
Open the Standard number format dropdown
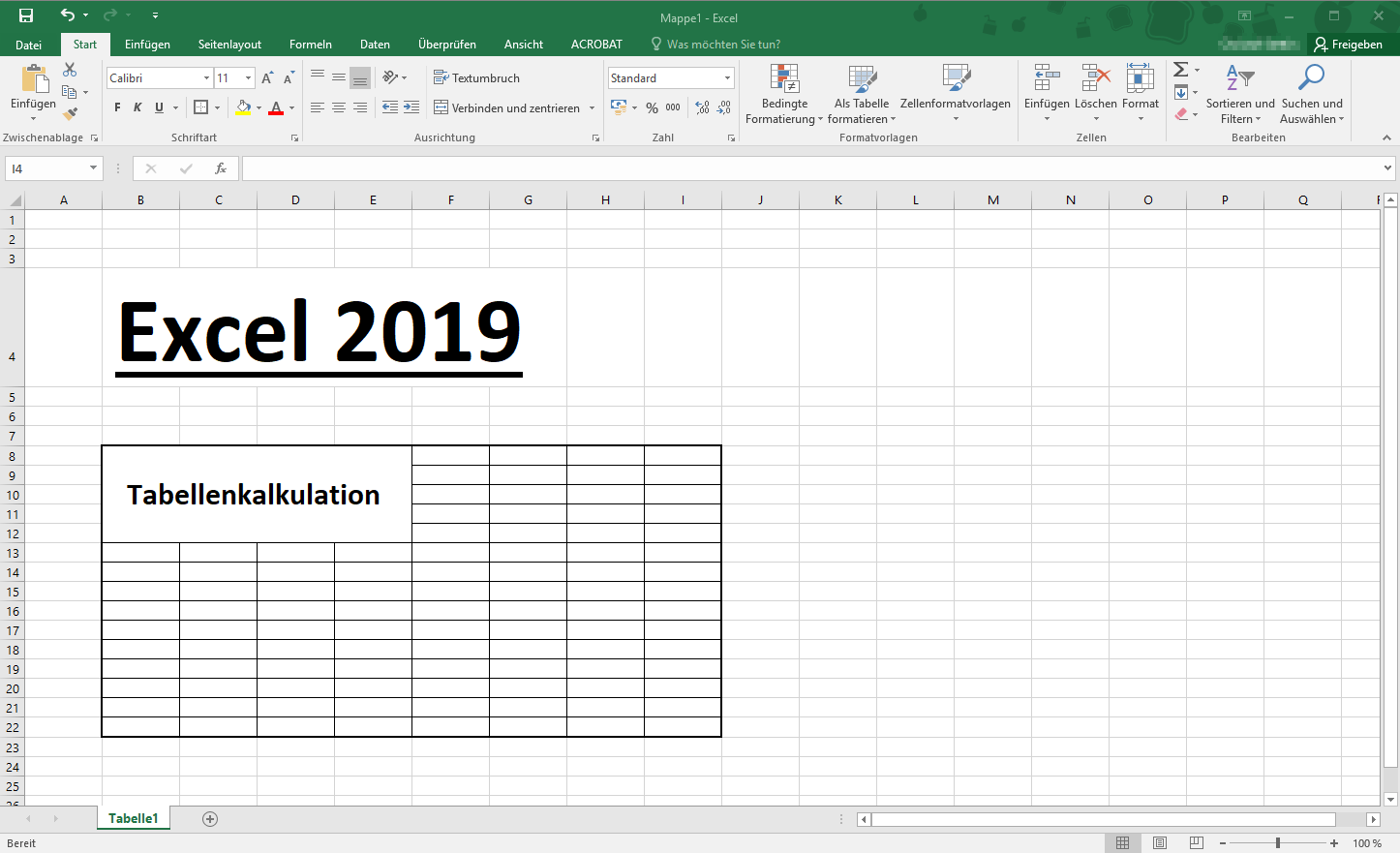click(x=727, y=78)
